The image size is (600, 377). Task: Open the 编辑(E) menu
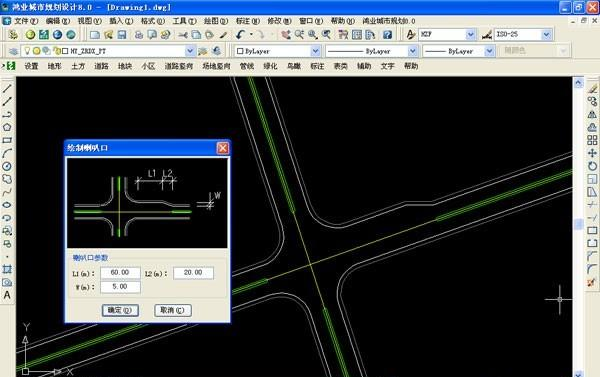pyautogui.click(x=58, y=21)
